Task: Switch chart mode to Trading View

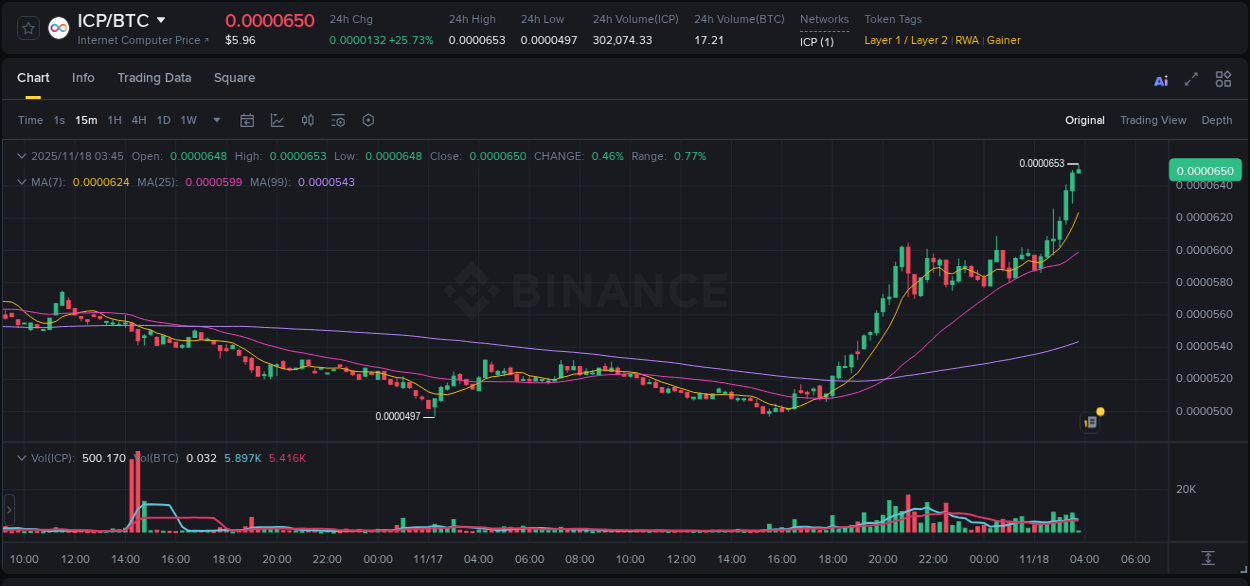Action: tap(1153, 120)
